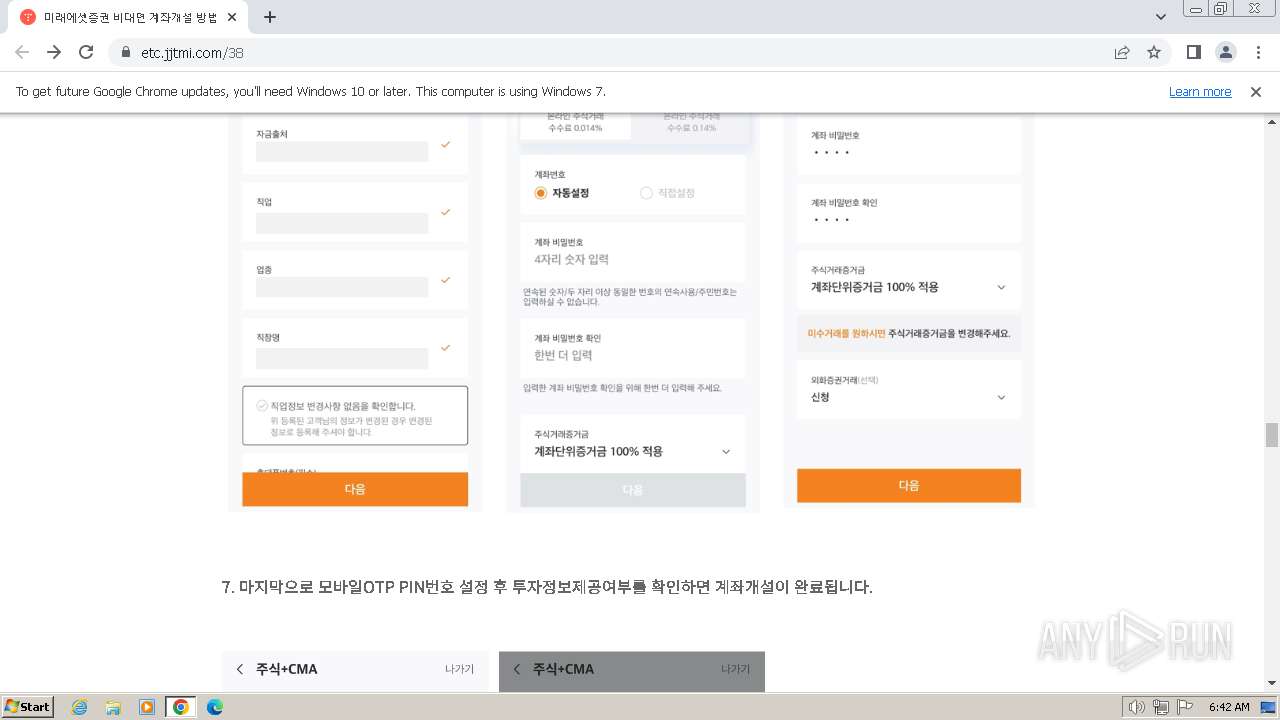Bookmark this page with star icon
1280x720 pixels.
coord(1154,52)
